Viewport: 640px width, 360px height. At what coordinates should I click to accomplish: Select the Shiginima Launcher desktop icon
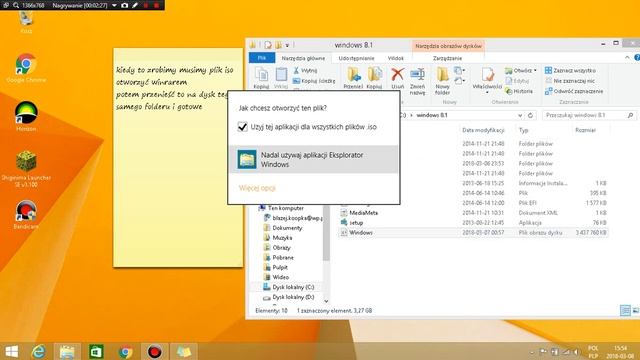pos(26,169)
